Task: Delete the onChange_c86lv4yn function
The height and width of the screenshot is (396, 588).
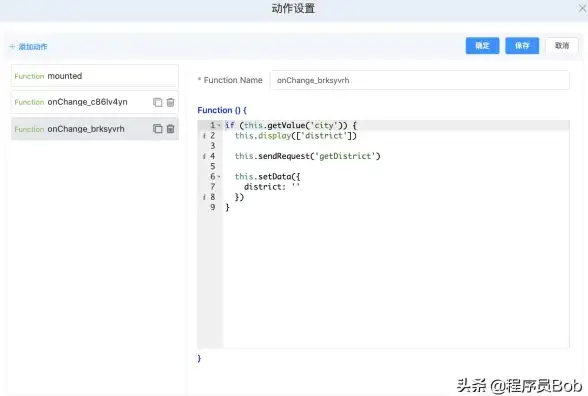Action: point(171,102)
